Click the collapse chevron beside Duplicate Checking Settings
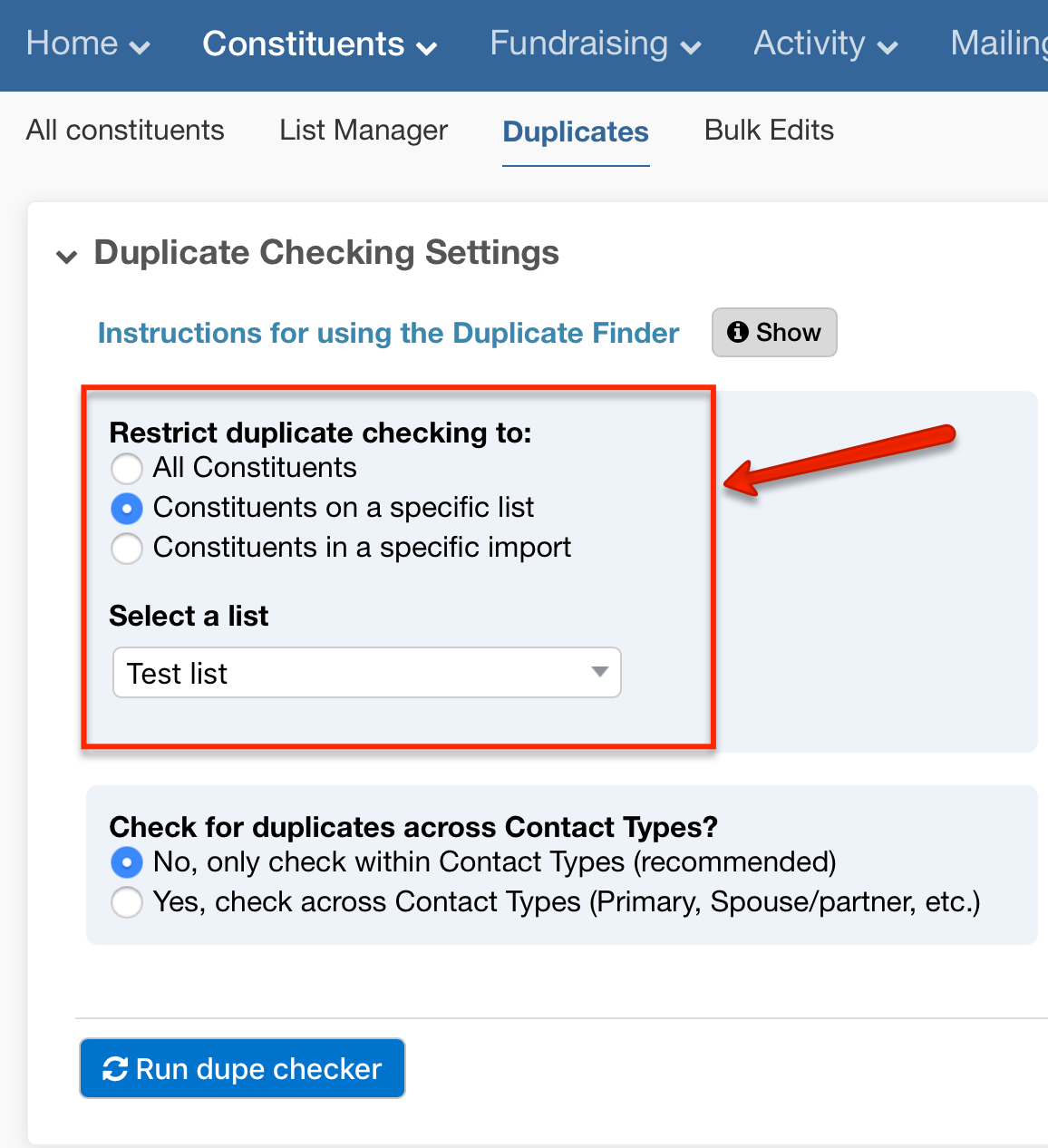Image resolution: width=1048 pixels, height=1148 pixels. click(x=65, y=256)
